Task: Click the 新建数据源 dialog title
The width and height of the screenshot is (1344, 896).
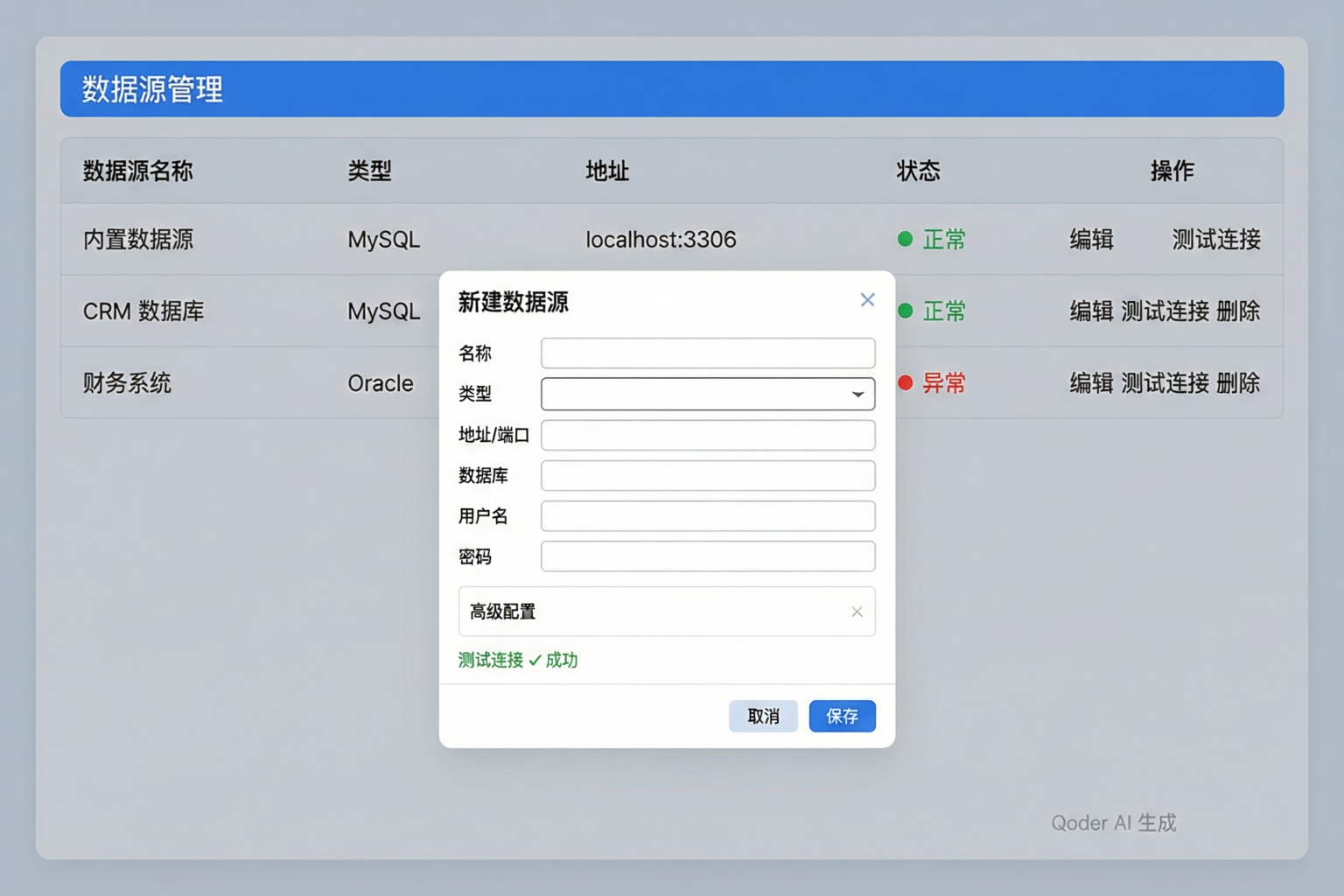Action: point(514,302)
